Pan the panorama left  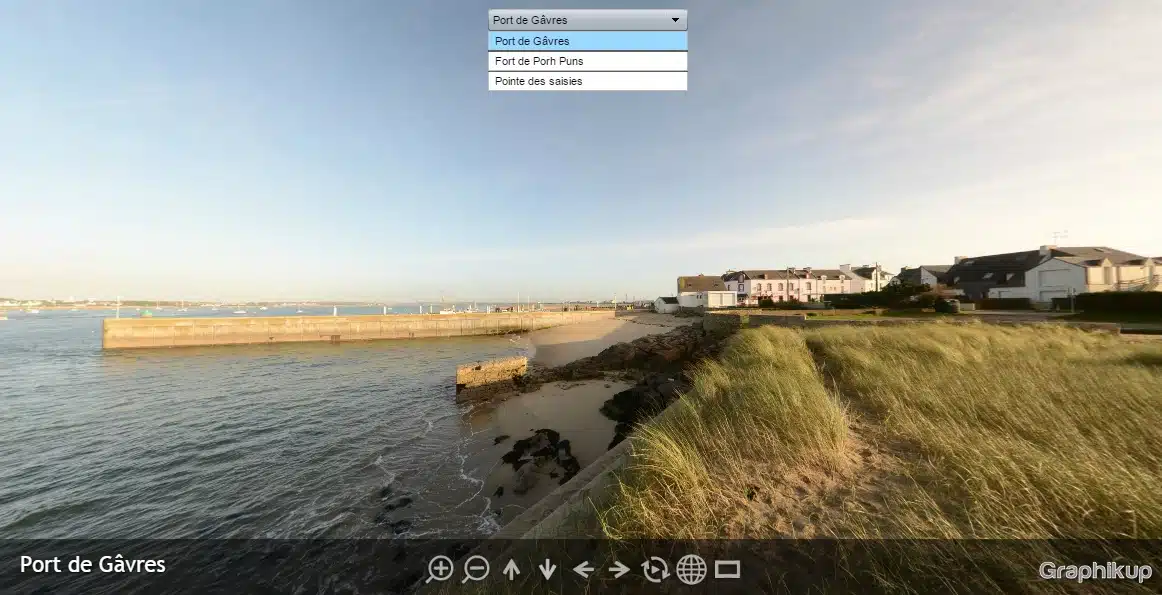point(583,569)
